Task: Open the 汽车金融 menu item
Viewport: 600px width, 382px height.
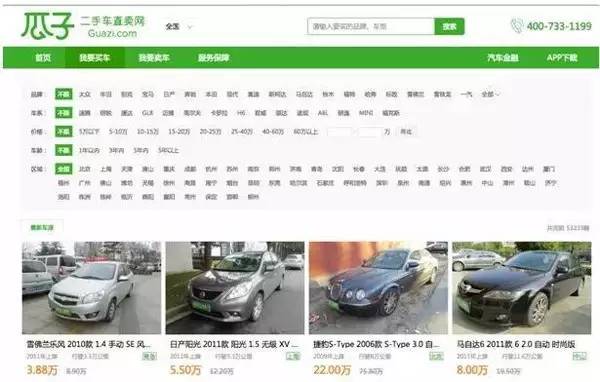Action: [503, 58]
